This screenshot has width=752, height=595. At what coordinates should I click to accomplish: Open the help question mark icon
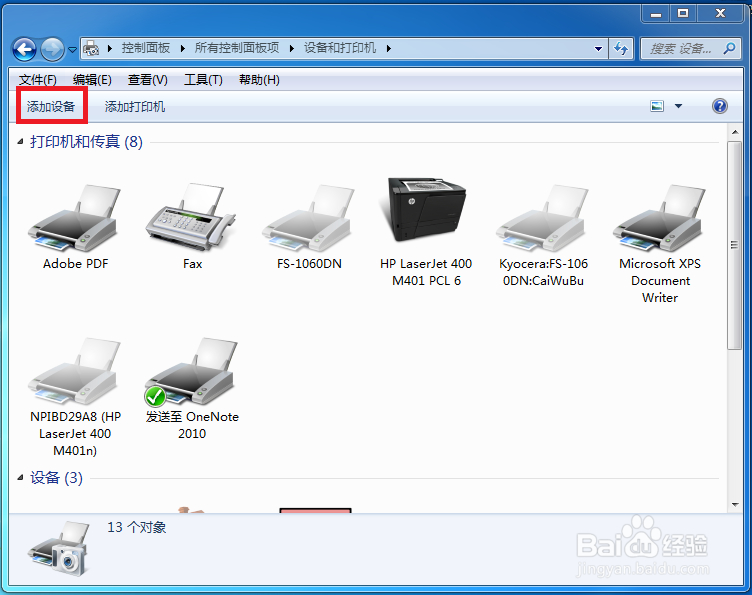[719, 106]
